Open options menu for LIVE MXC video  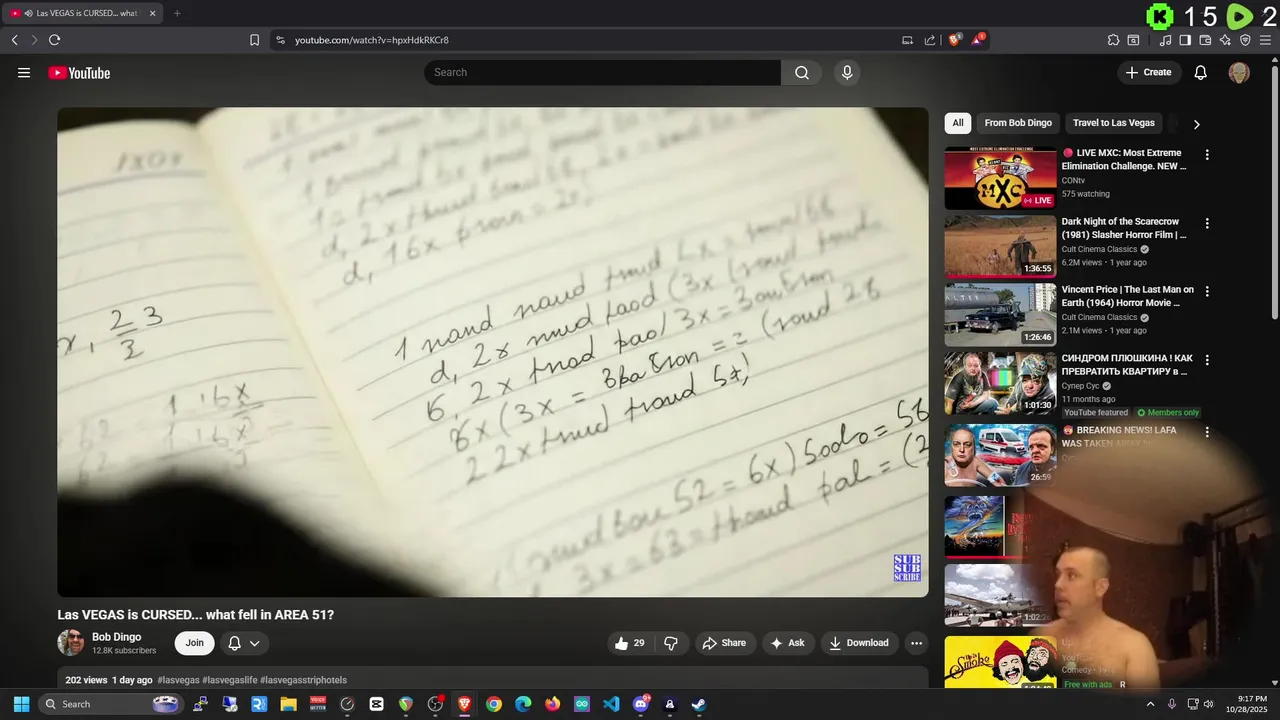(x=1207, y=155)
